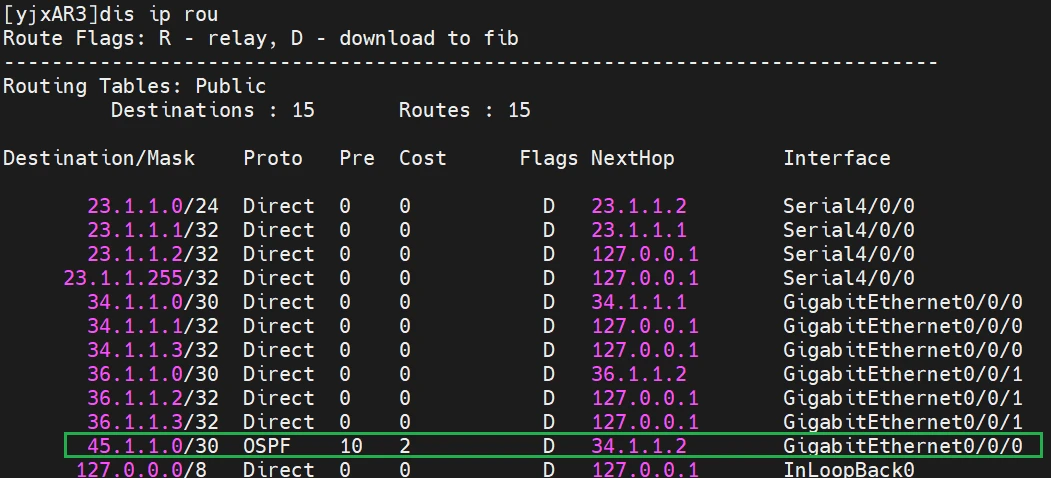Click the 'Routing Tables: Public' text
Screen dimensions: 1051x478
pos(134,86)
